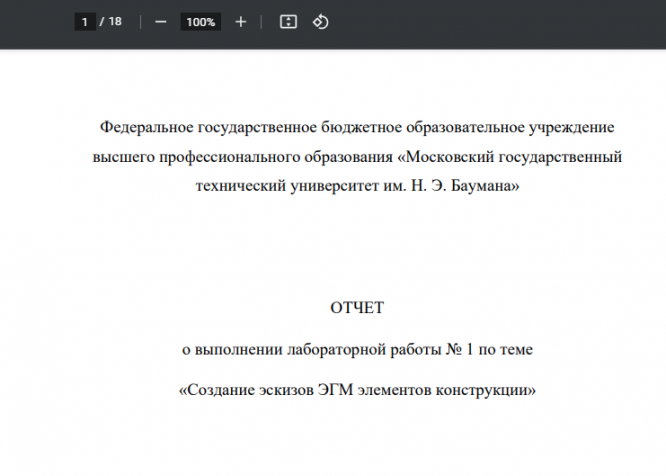Click the total page count "/ 18"
This screenshot has height=476, width=666.
click(110, 22)
